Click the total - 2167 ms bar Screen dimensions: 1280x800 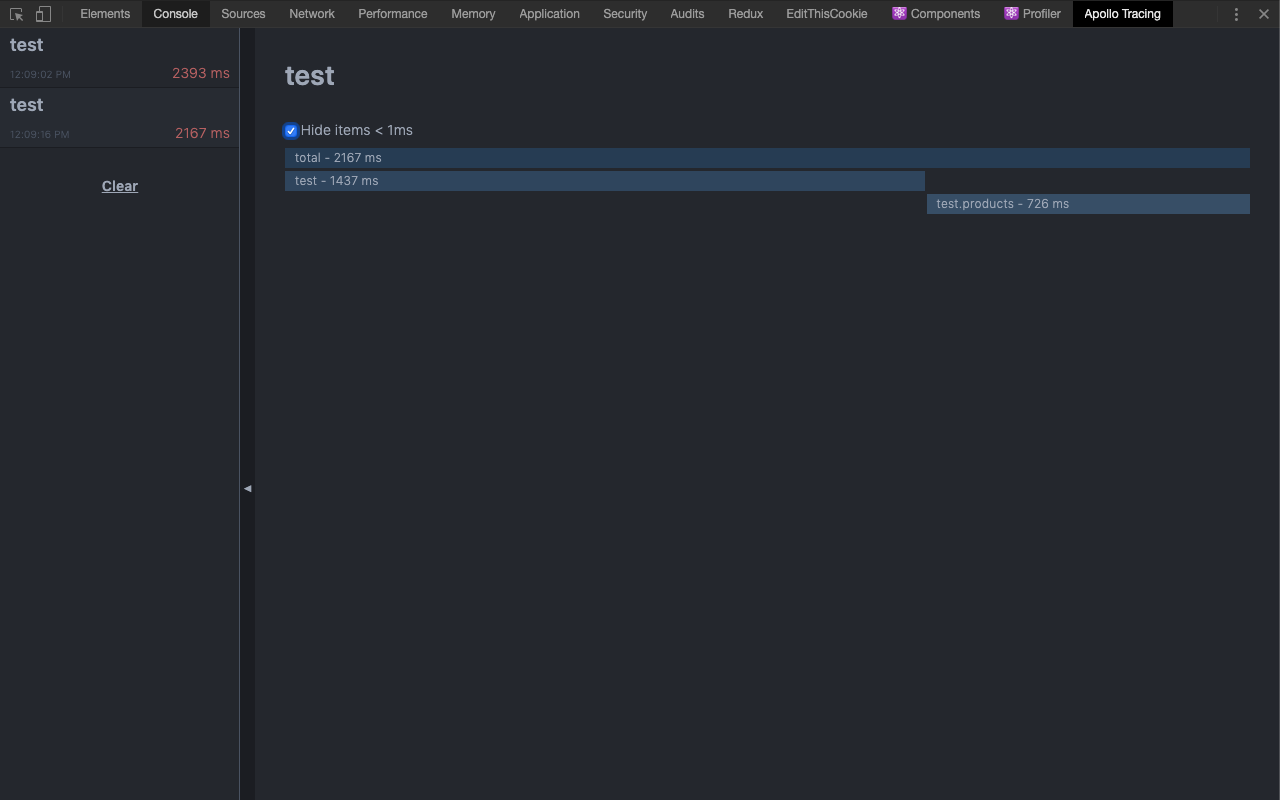pos(767,158)
